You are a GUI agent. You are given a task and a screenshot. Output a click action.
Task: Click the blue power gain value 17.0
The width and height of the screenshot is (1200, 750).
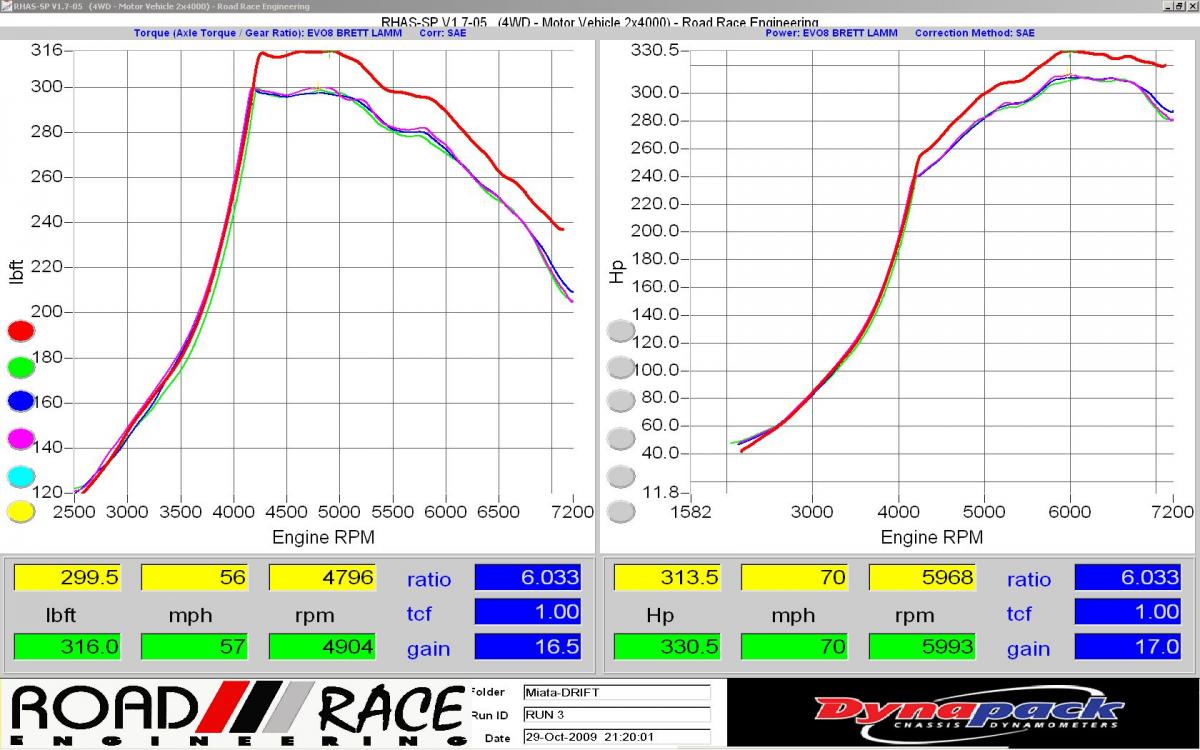point(1128,646)
